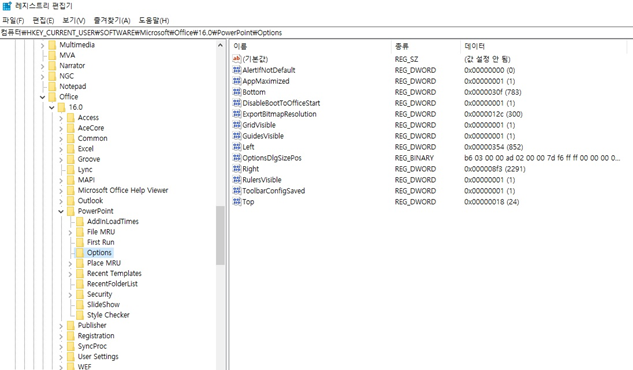The width and height of the screenshot is (633, 370).
Task: Click the icon next to DisableBootToOfficeStart
Action: (x=237, y=102)
